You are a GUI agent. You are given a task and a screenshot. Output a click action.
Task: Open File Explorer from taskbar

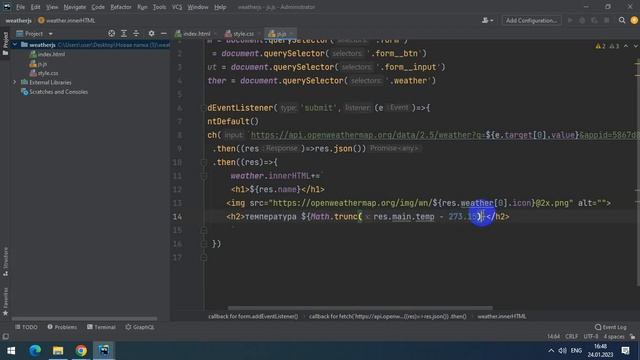click(58, 351)
